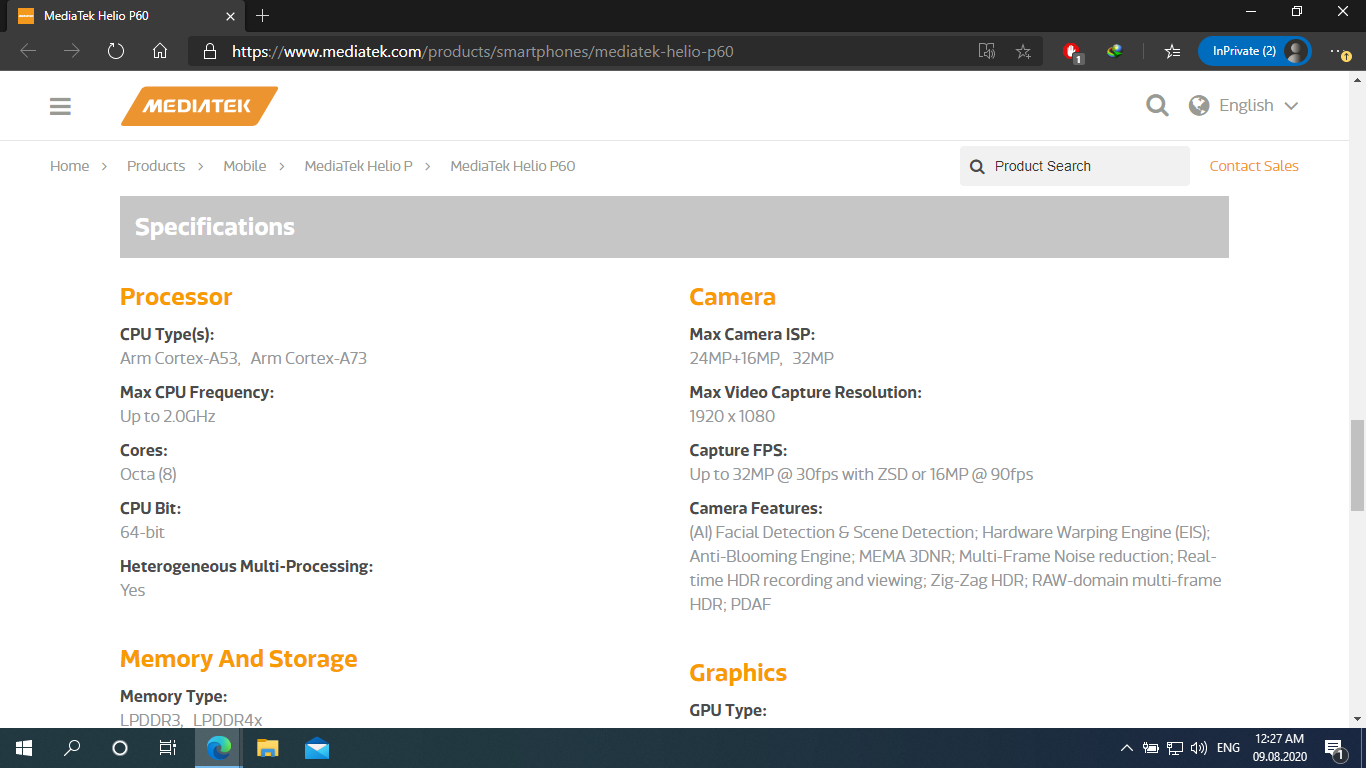
Task: Open a new browser tab
Action: click(263, 16)
